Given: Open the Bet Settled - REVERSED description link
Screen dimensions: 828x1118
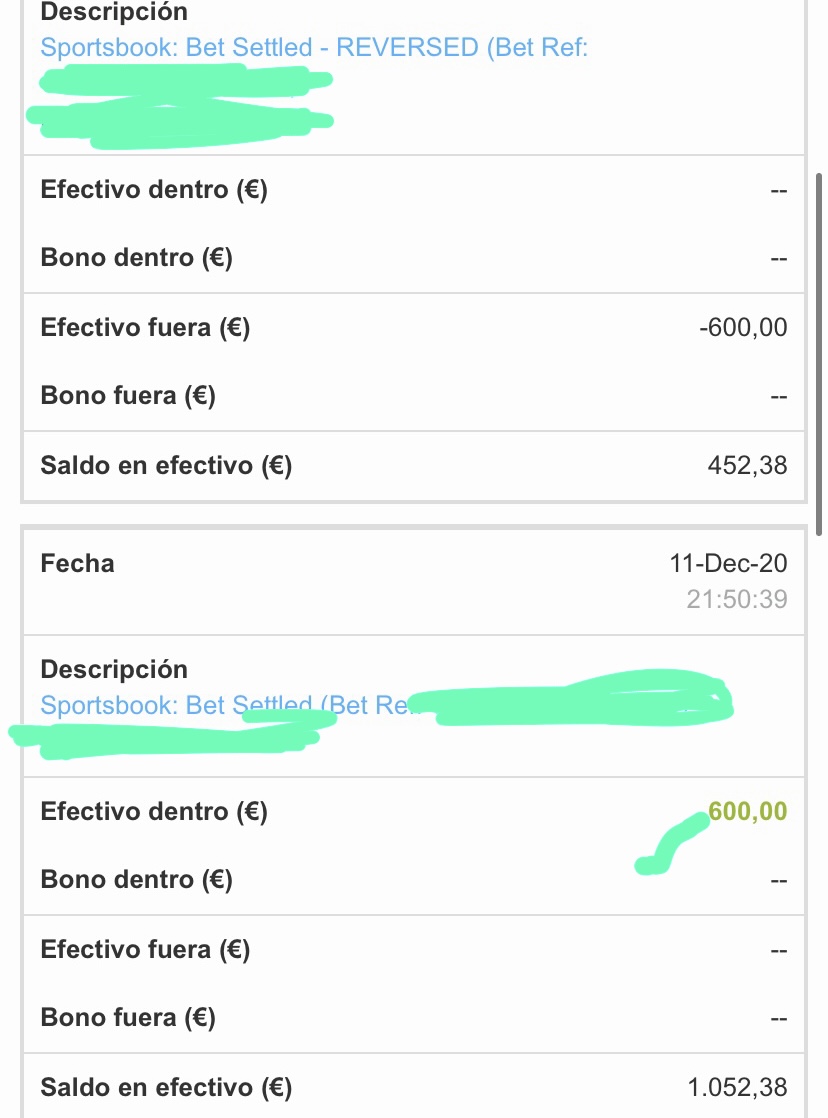Looking at the screenshot, I should tap(314, 48).
